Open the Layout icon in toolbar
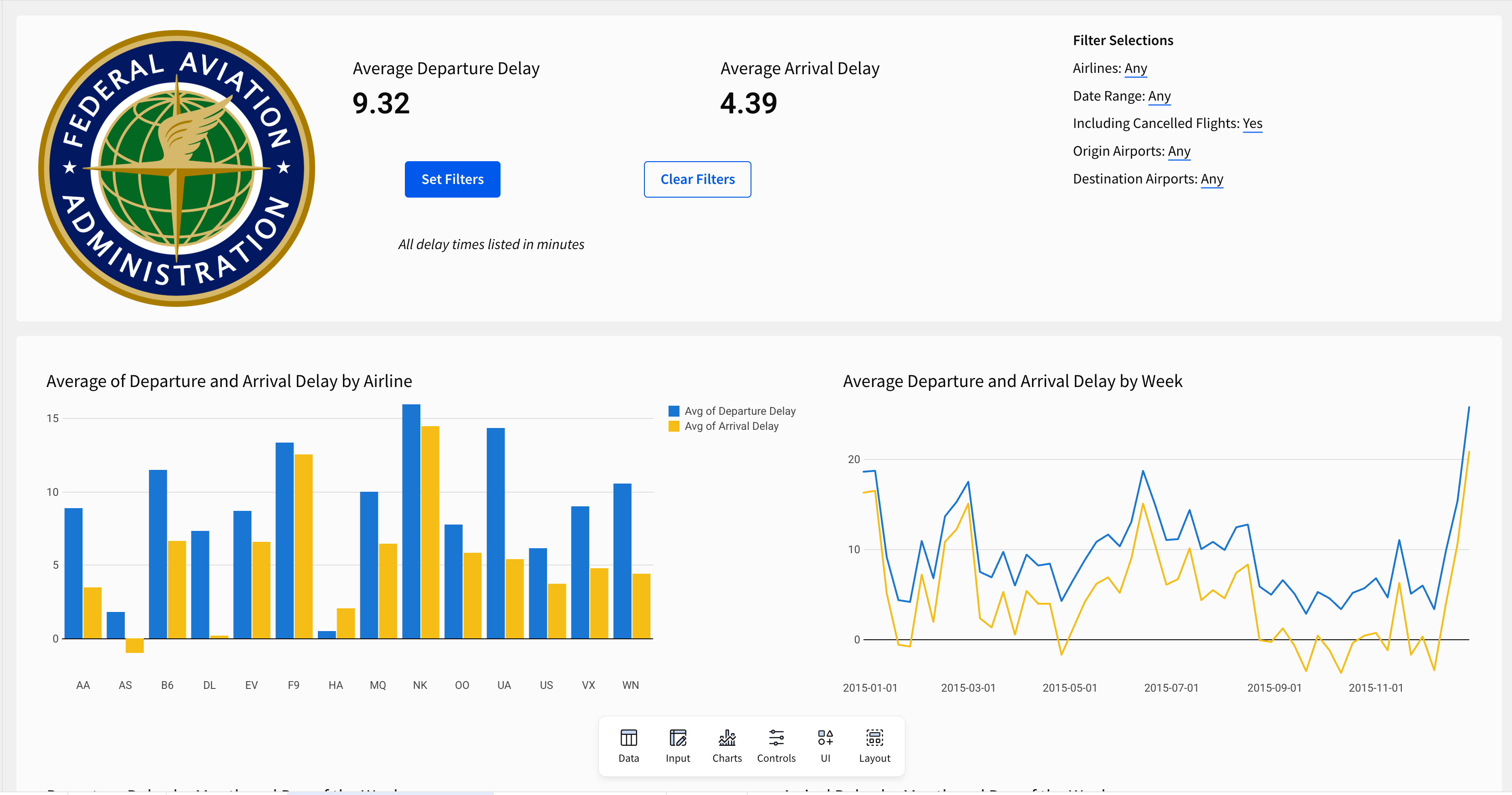This screenshot has height=795, width=1512. [x=874, y=738]
